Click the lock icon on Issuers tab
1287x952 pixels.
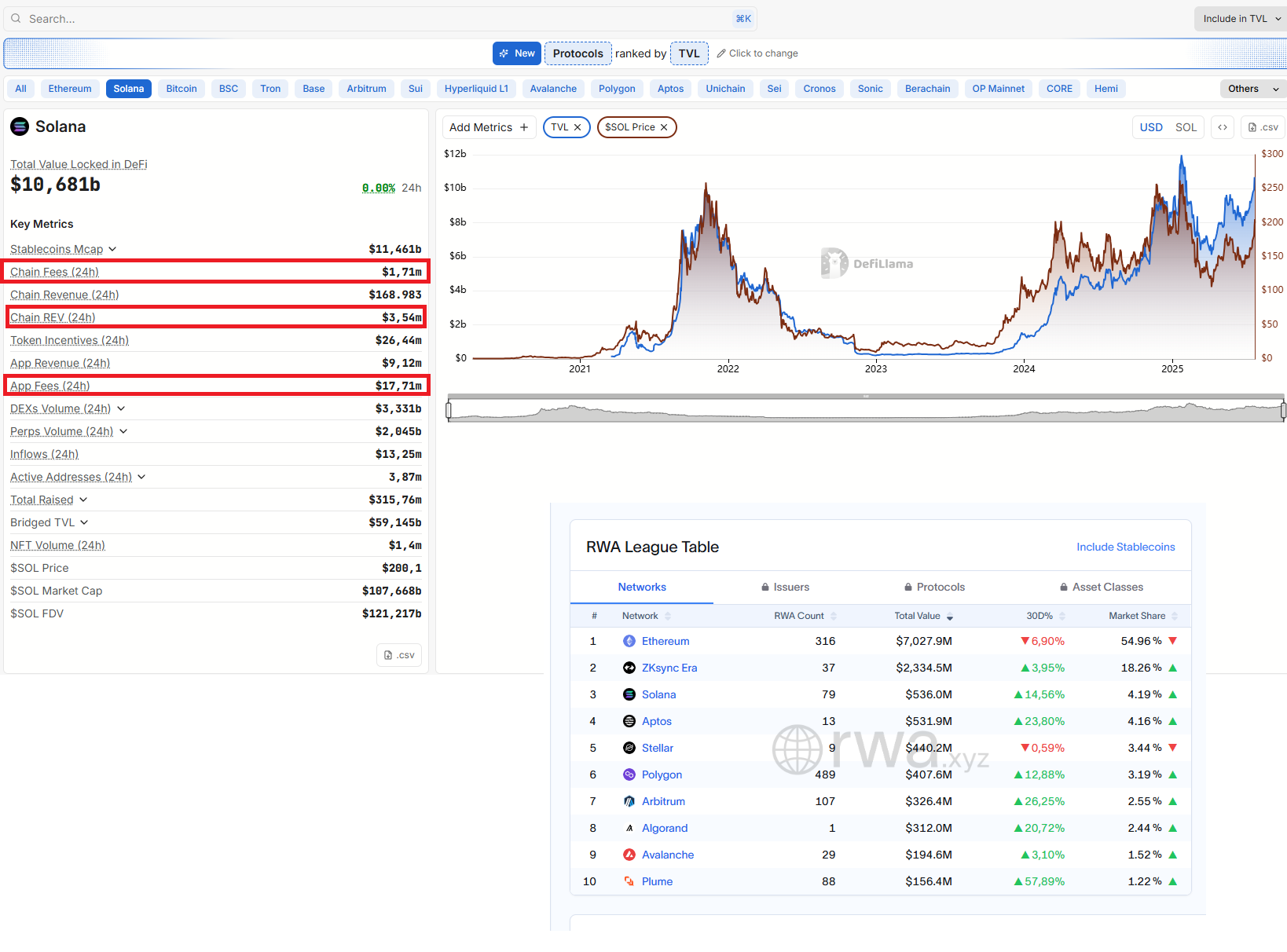coord(765,587)
